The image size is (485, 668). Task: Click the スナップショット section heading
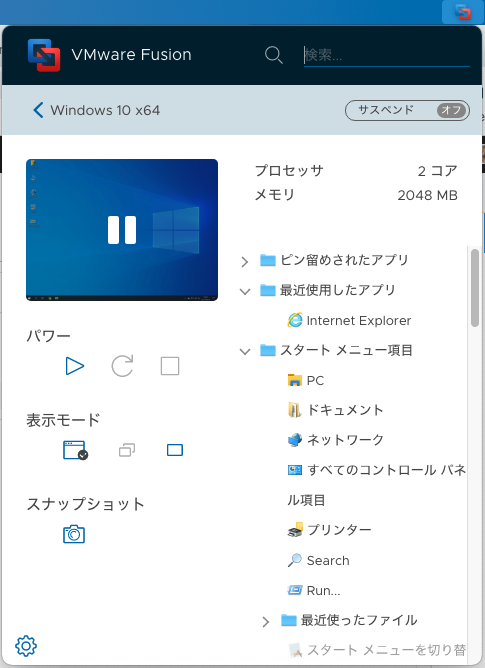85,504
